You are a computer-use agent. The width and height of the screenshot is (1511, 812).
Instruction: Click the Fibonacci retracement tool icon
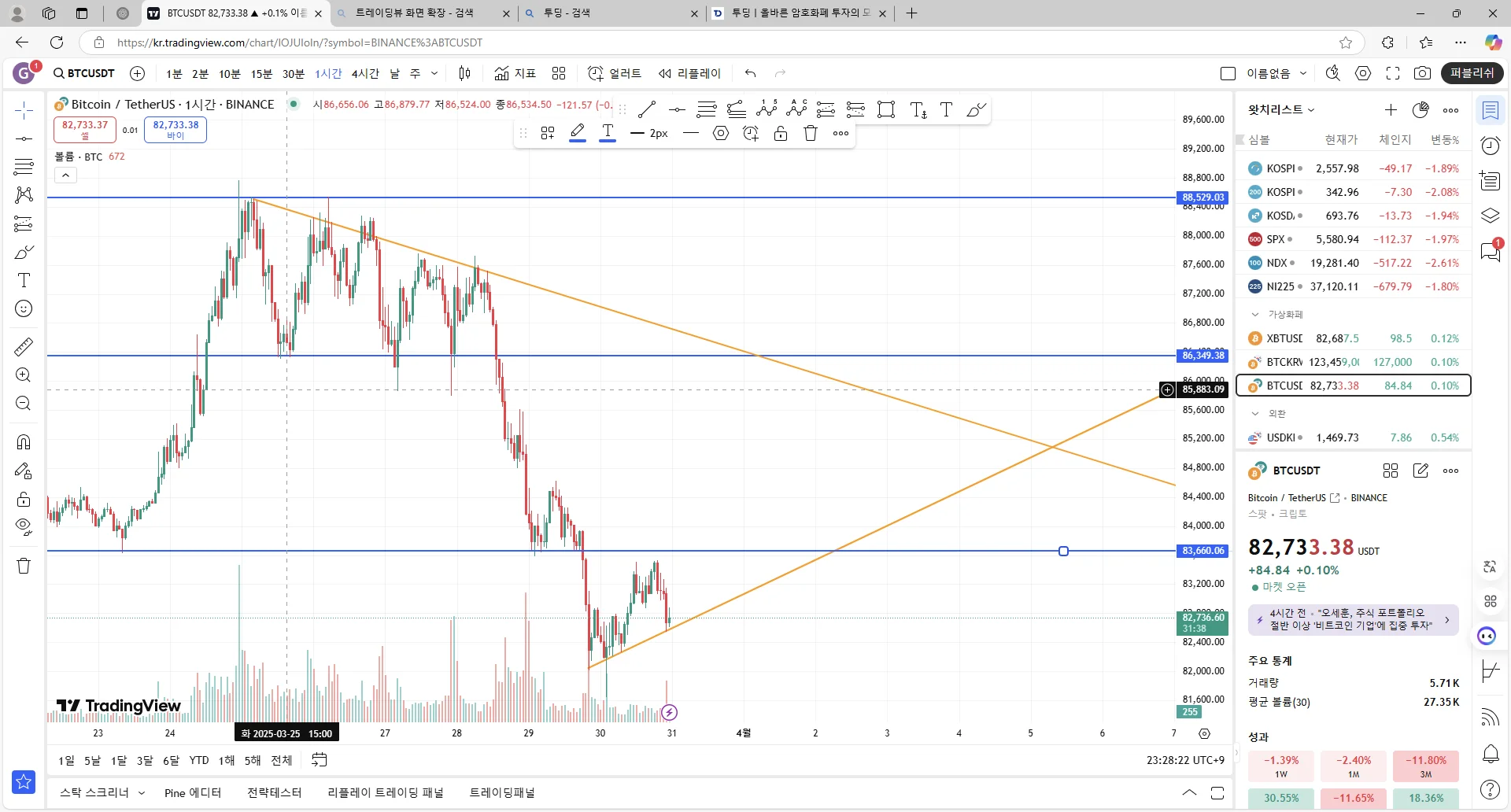coord(24,167)
